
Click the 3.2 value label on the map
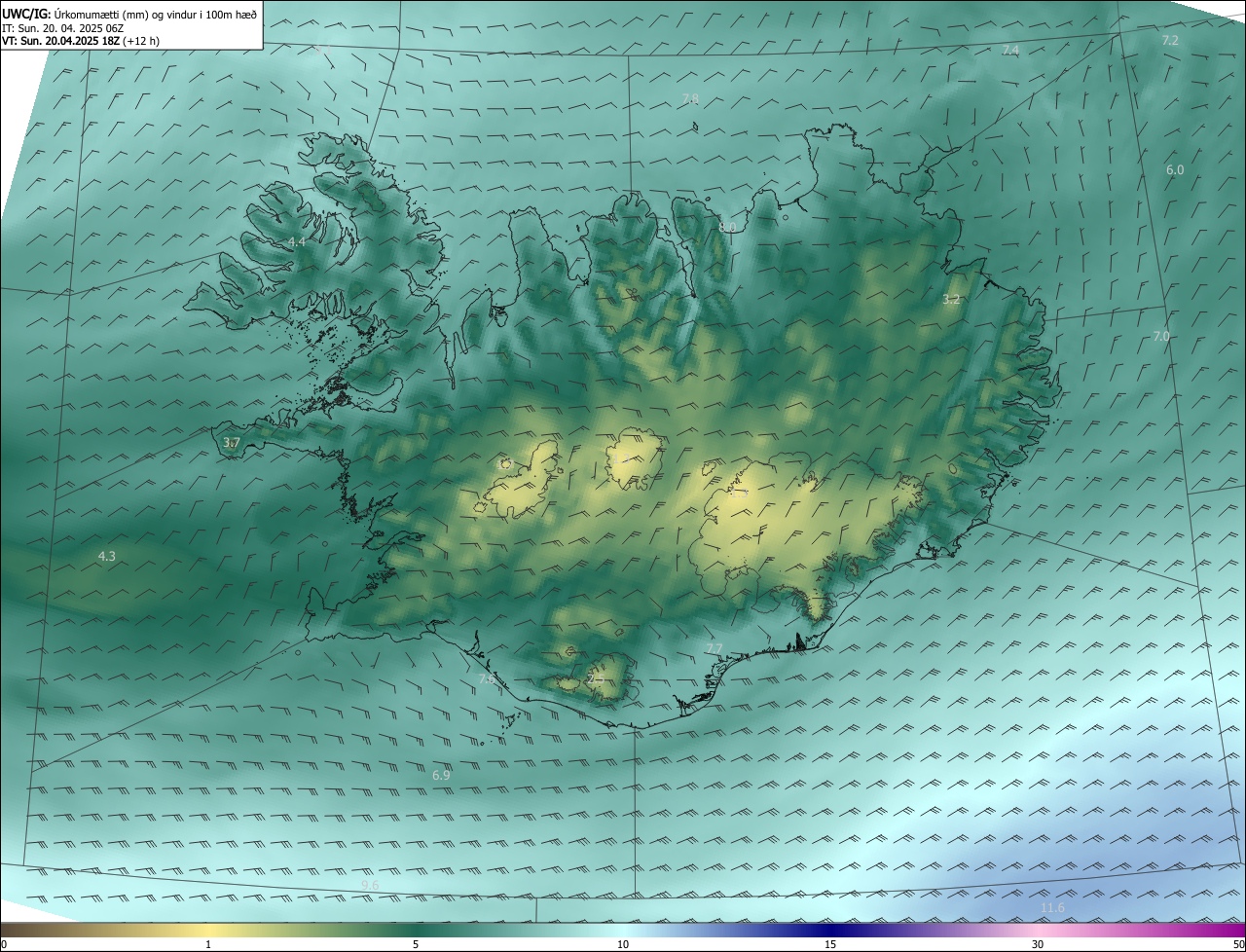click(951, 300)
